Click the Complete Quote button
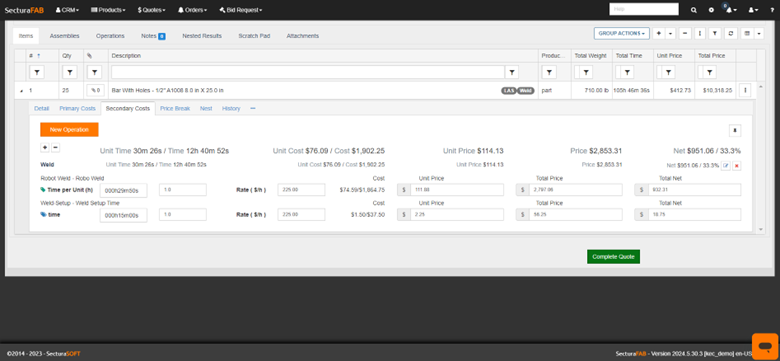 tap(613, 257)
